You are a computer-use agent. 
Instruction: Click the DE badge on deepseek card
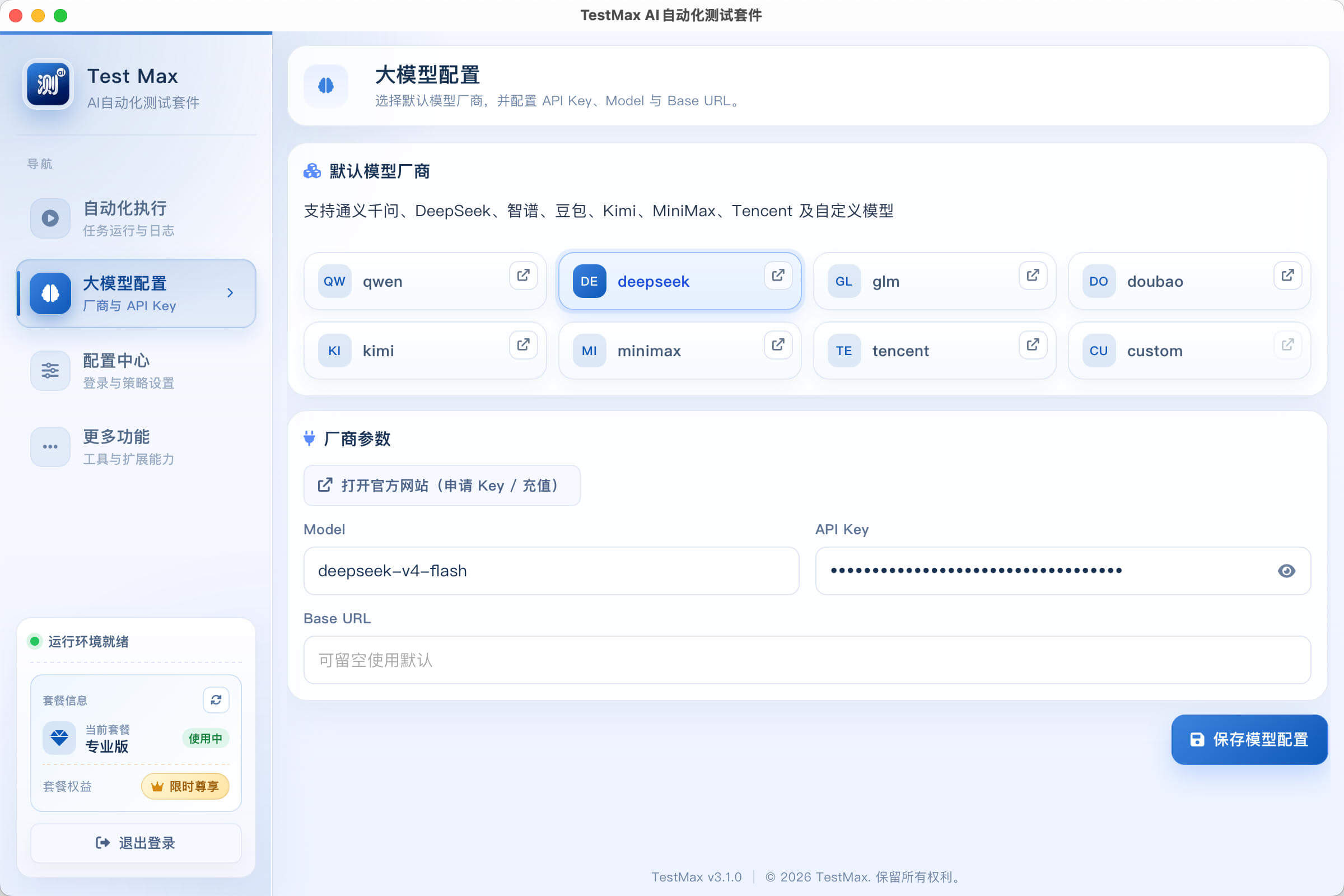pos(589,281)
